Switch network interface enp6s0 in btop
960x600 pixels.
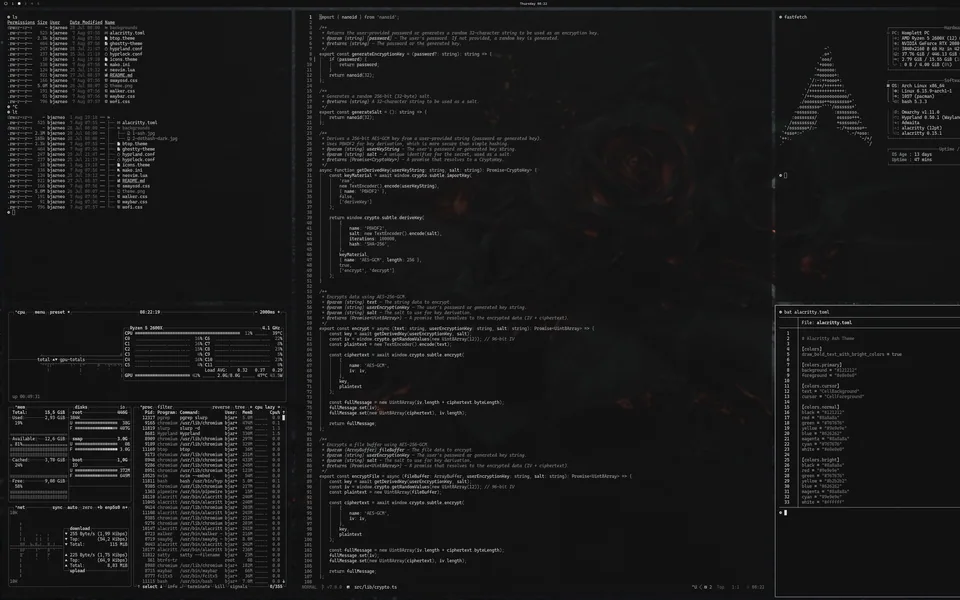[x=113, y=508]
